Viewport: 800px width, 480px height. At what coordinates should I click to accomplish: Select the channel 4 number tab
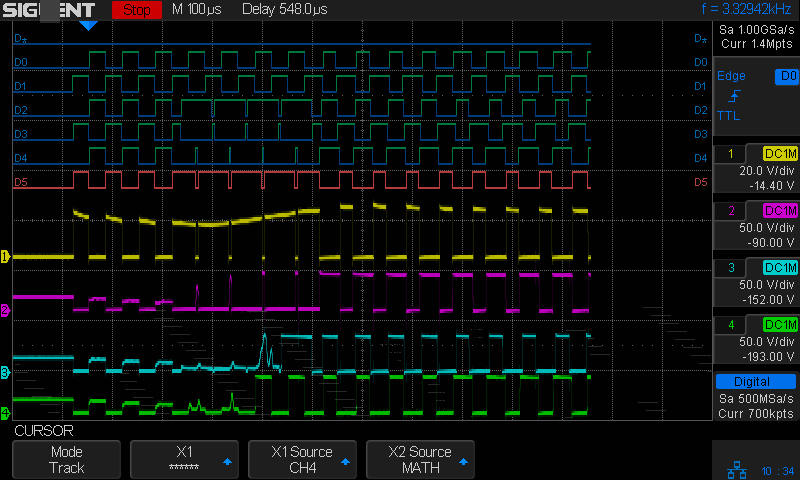point(731,325)
